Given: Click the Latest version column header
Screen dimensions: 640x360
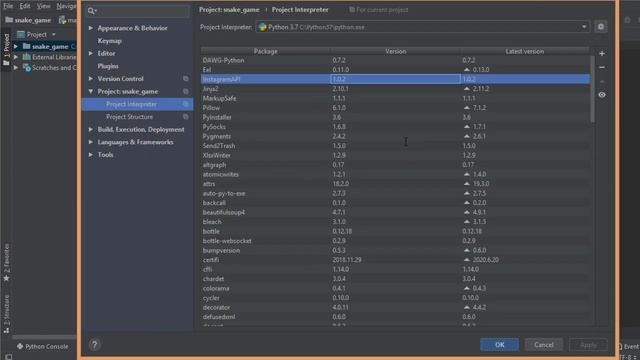Looking at the screenshot, I should [x=524, y=51].
